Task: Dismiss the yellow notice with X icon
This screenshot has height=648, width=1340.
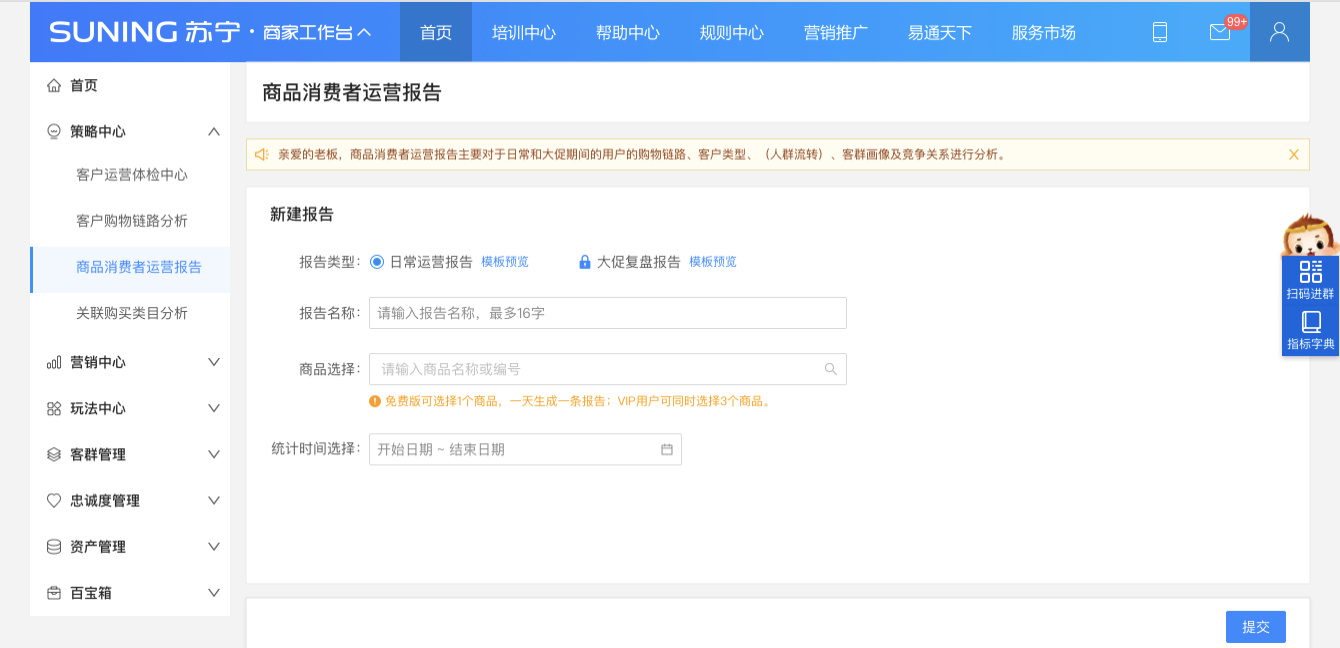Action: tap(1293, 155)
